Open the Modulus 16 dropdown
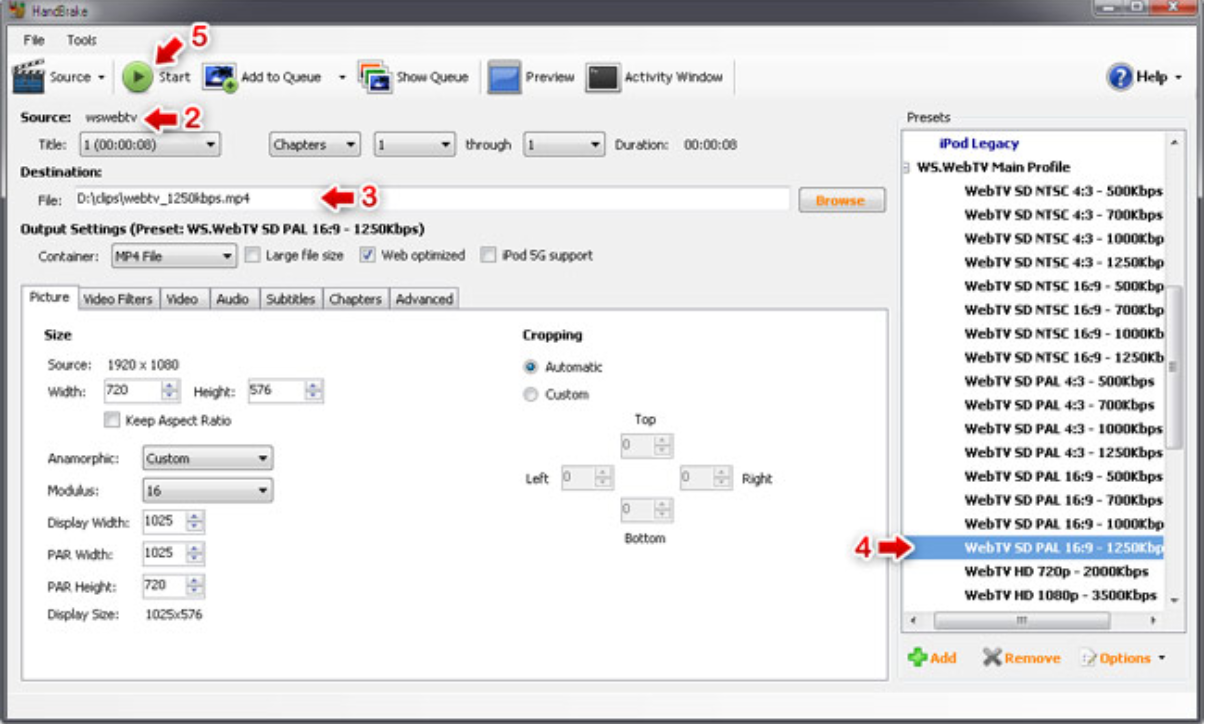1206x724 pixels. coord(208,491)
